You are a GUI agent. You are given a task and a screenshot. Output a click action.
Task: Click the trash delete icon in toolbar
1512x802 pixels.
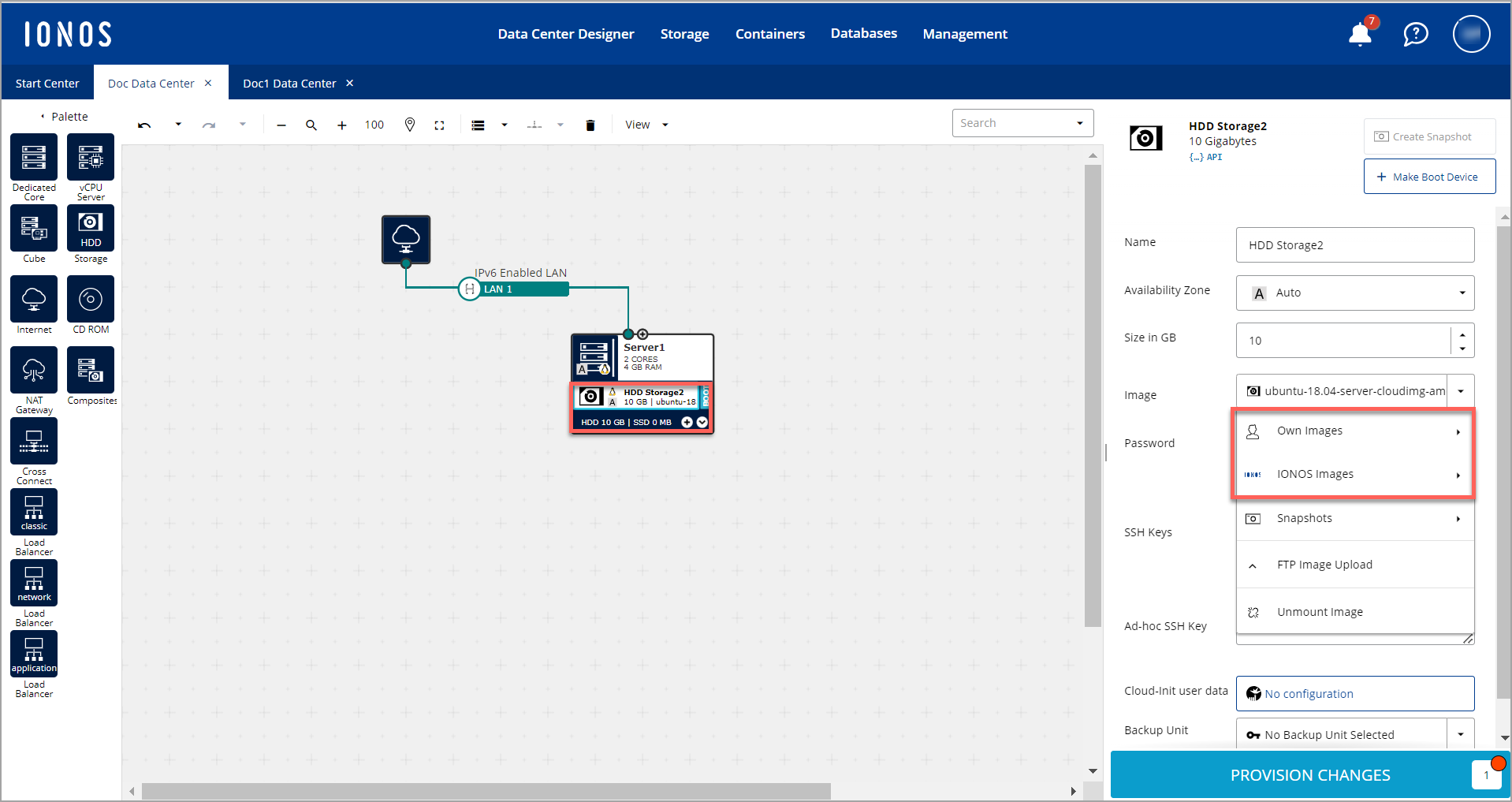[x=590, y=125]
